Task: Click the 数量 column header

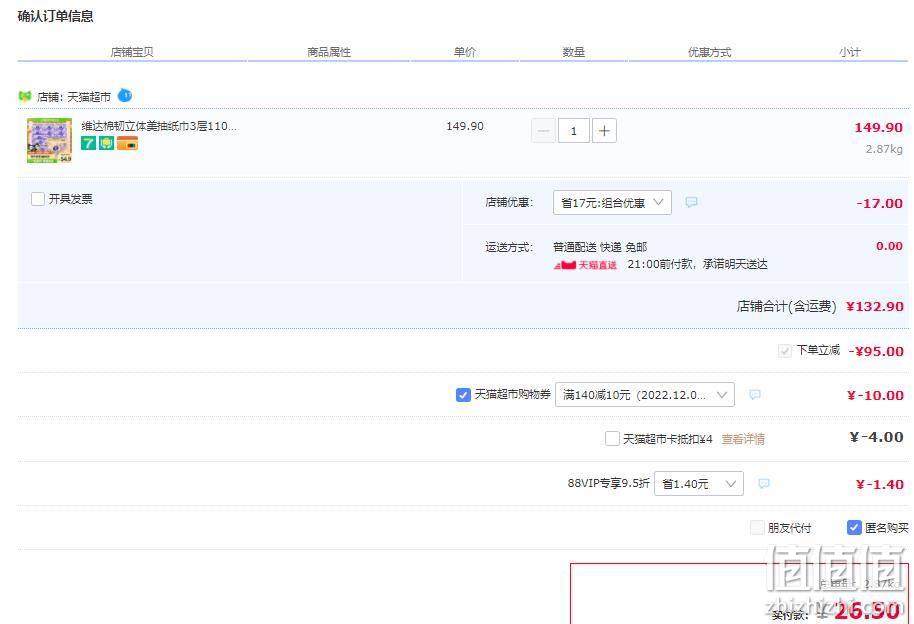Action: pyautogui.click(x=574, y=52)
